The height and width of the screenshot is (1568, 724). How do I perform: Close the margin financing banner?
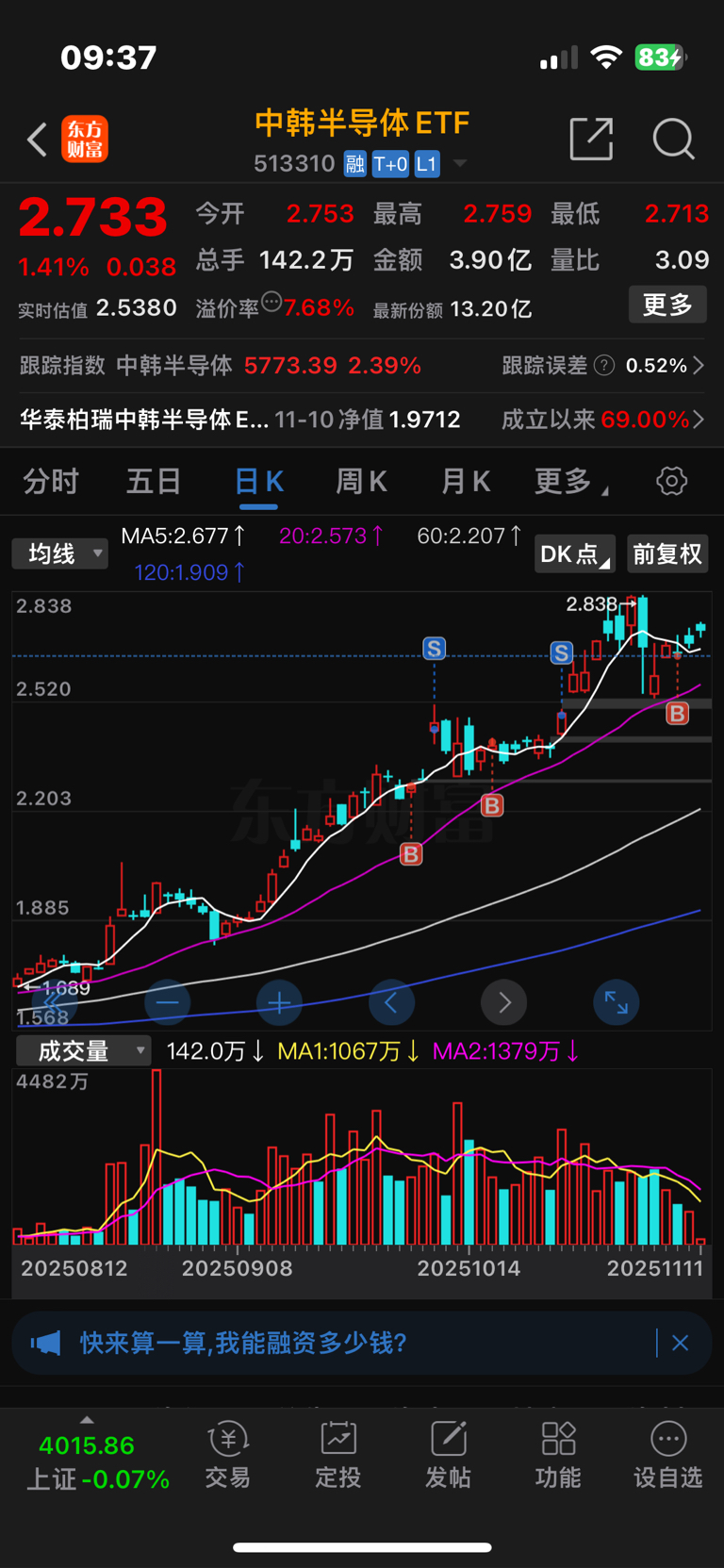click(680, 1343)
